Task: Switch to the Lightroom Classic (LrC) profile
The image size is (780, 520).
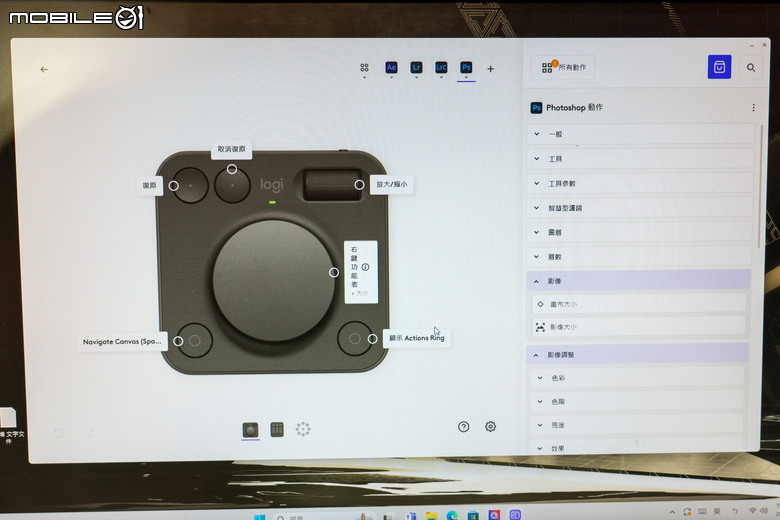Action: click(x=441, y=68)
